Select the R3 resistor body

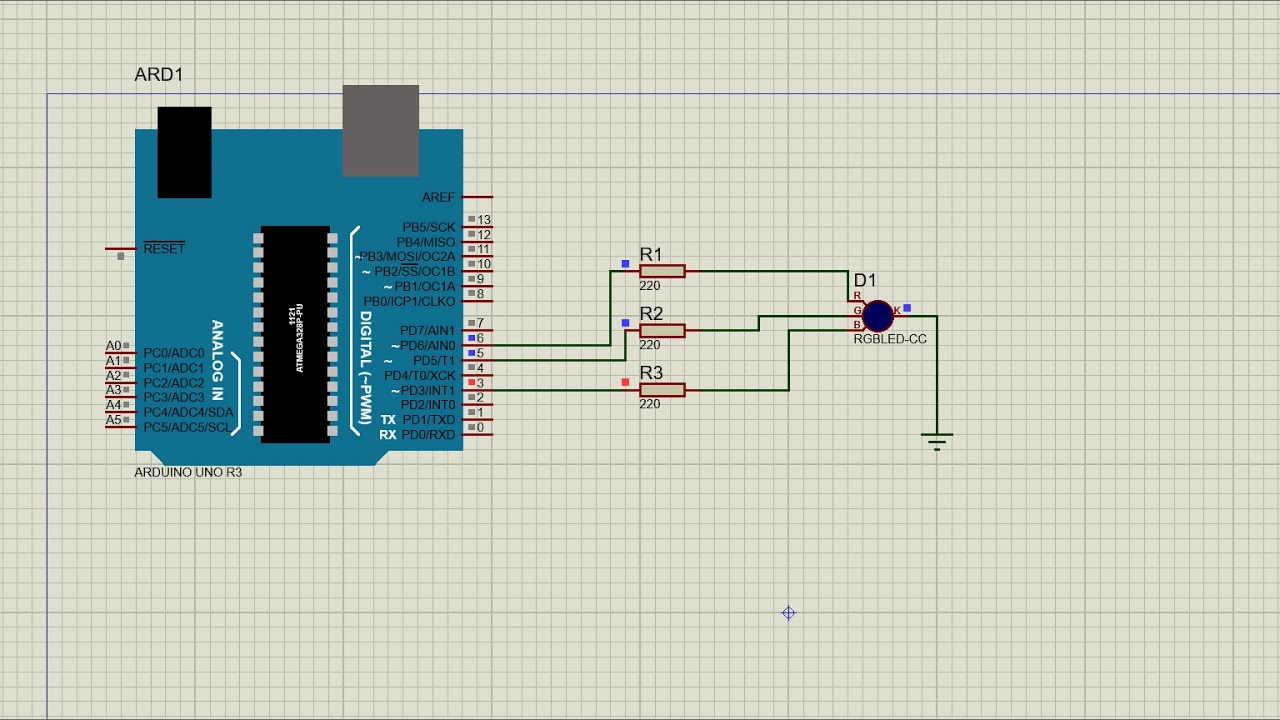point(662,390)
